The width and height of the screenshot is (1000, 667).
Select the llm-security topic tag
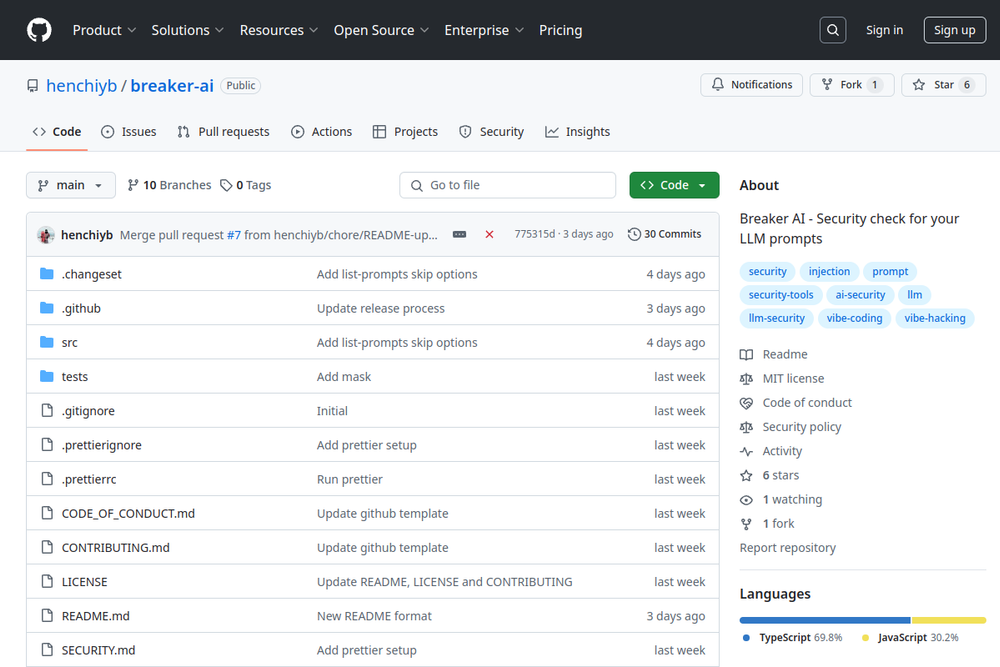click(x=776, y=318)
